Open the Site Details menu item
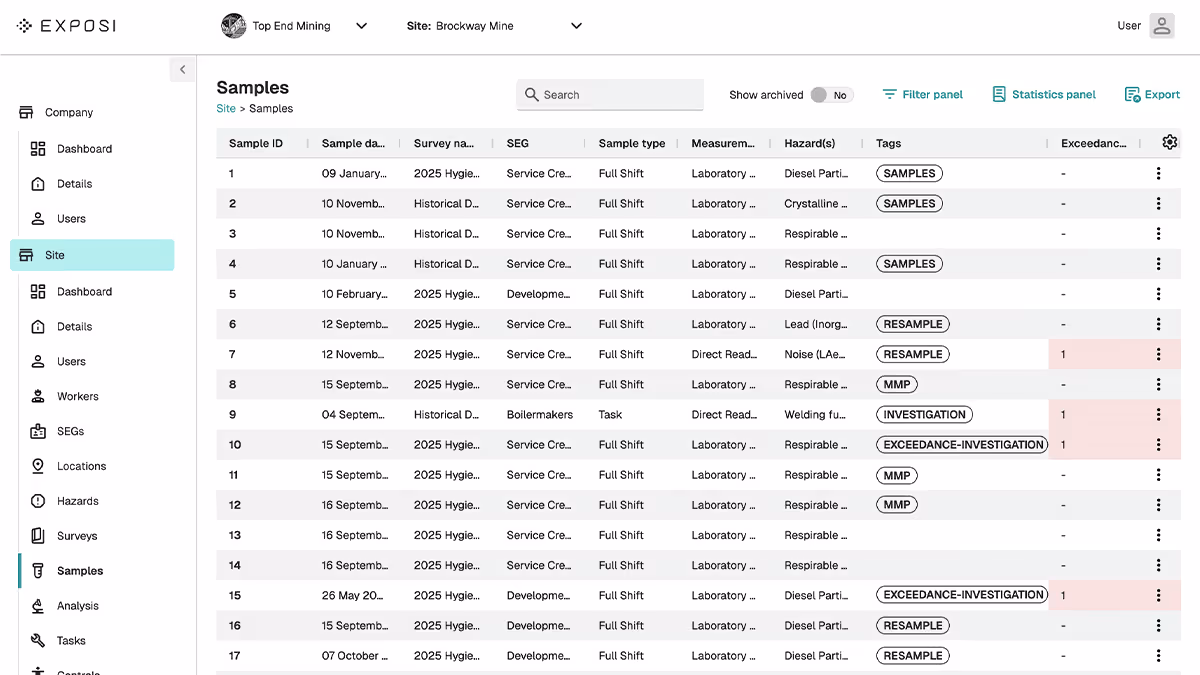Image resolution: width=1200 pixels, height=675 pixels. click(x=75, y=326)
